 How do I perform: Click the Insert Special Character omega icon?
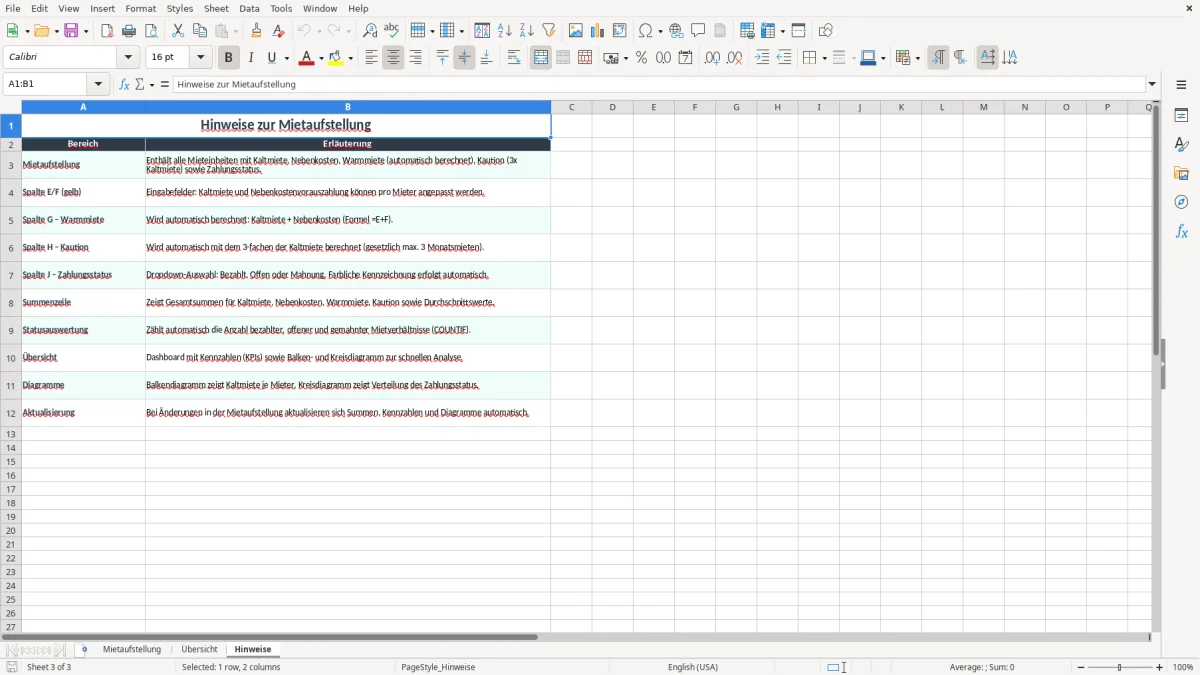[645, 31]
